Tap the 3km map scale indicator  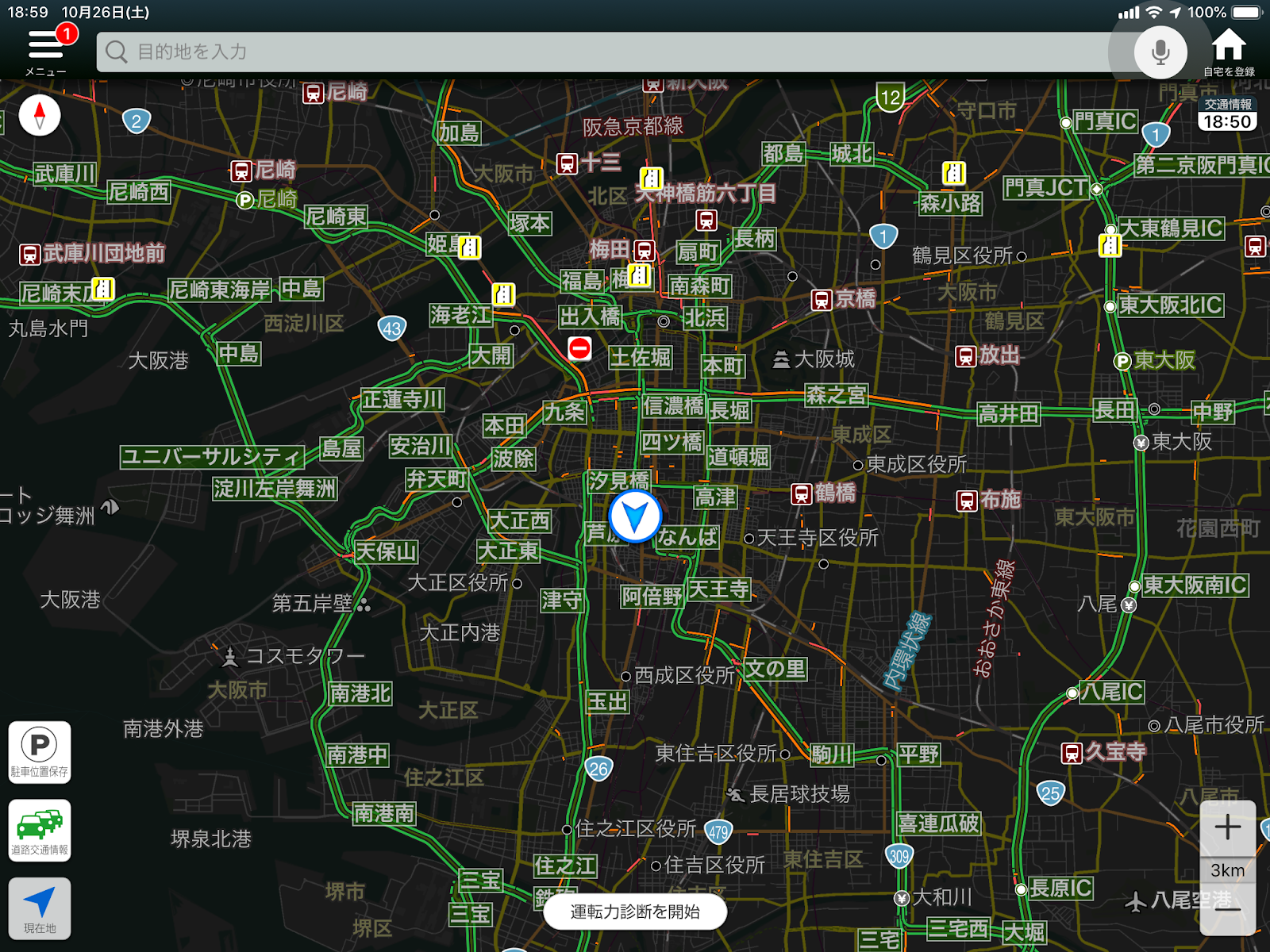1228,870
